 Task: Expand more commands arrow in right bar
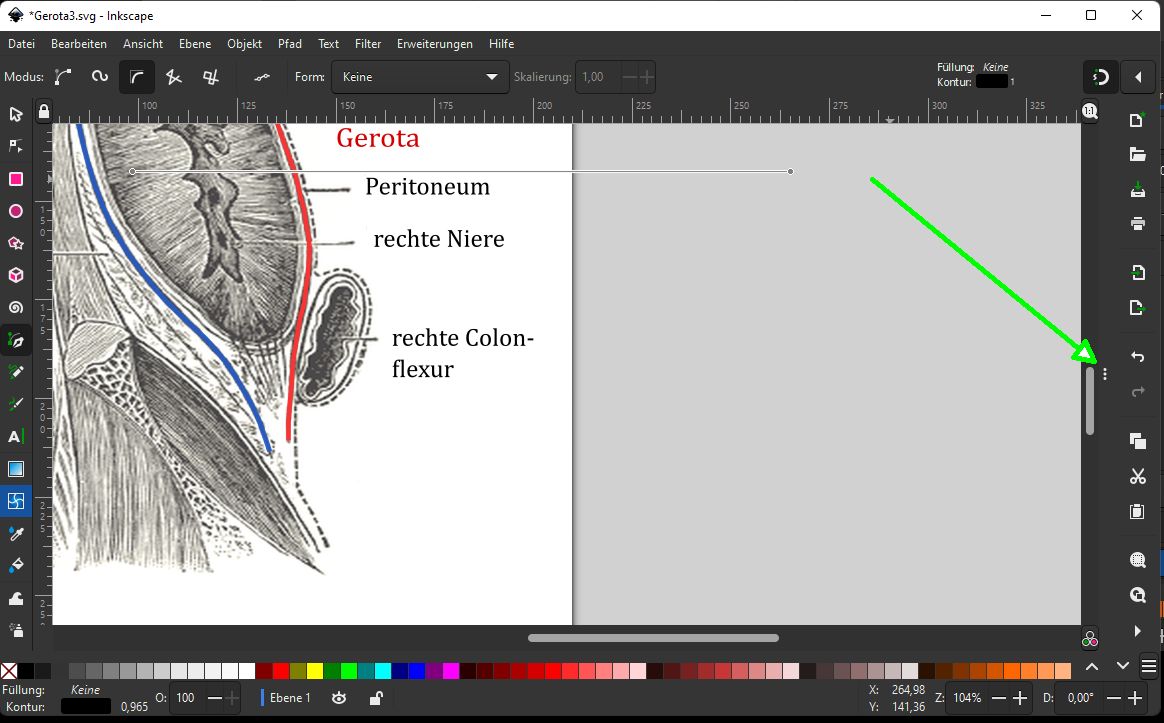[1137, 631]
